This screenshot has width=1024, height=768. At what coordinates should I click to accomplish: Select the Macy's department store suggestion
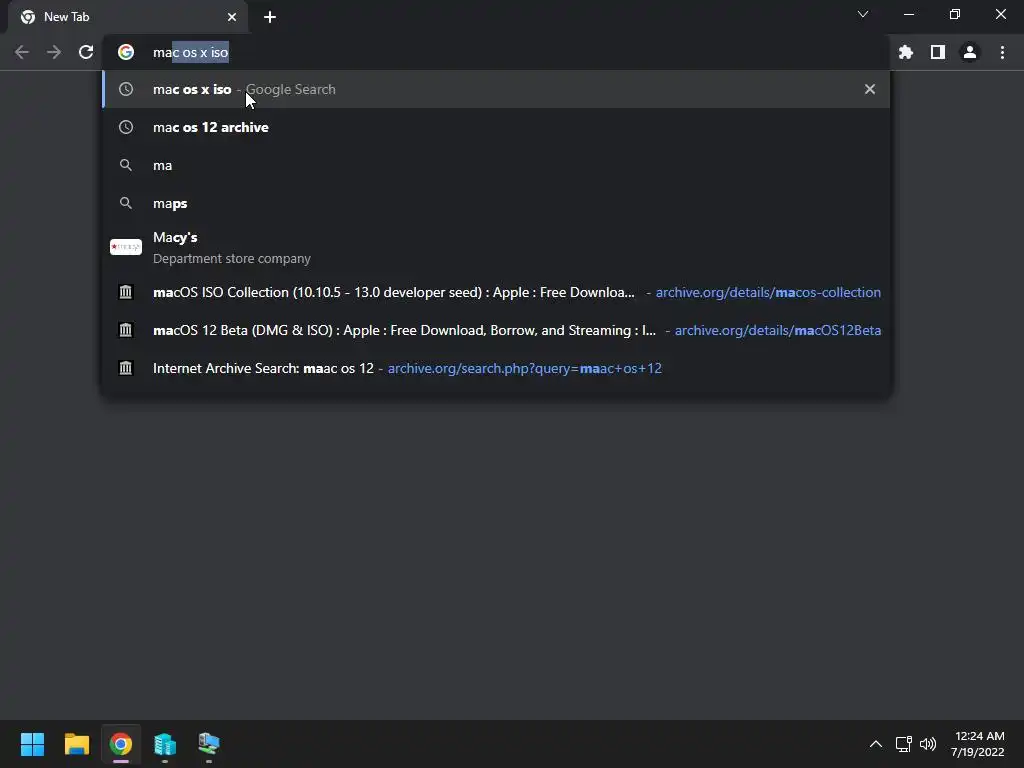(x=496, y=248)
